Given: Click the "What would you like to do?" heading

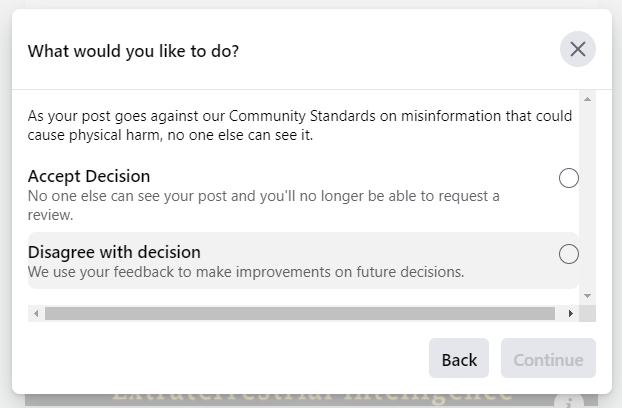Looking at the screenshot, I should point(133,50).
